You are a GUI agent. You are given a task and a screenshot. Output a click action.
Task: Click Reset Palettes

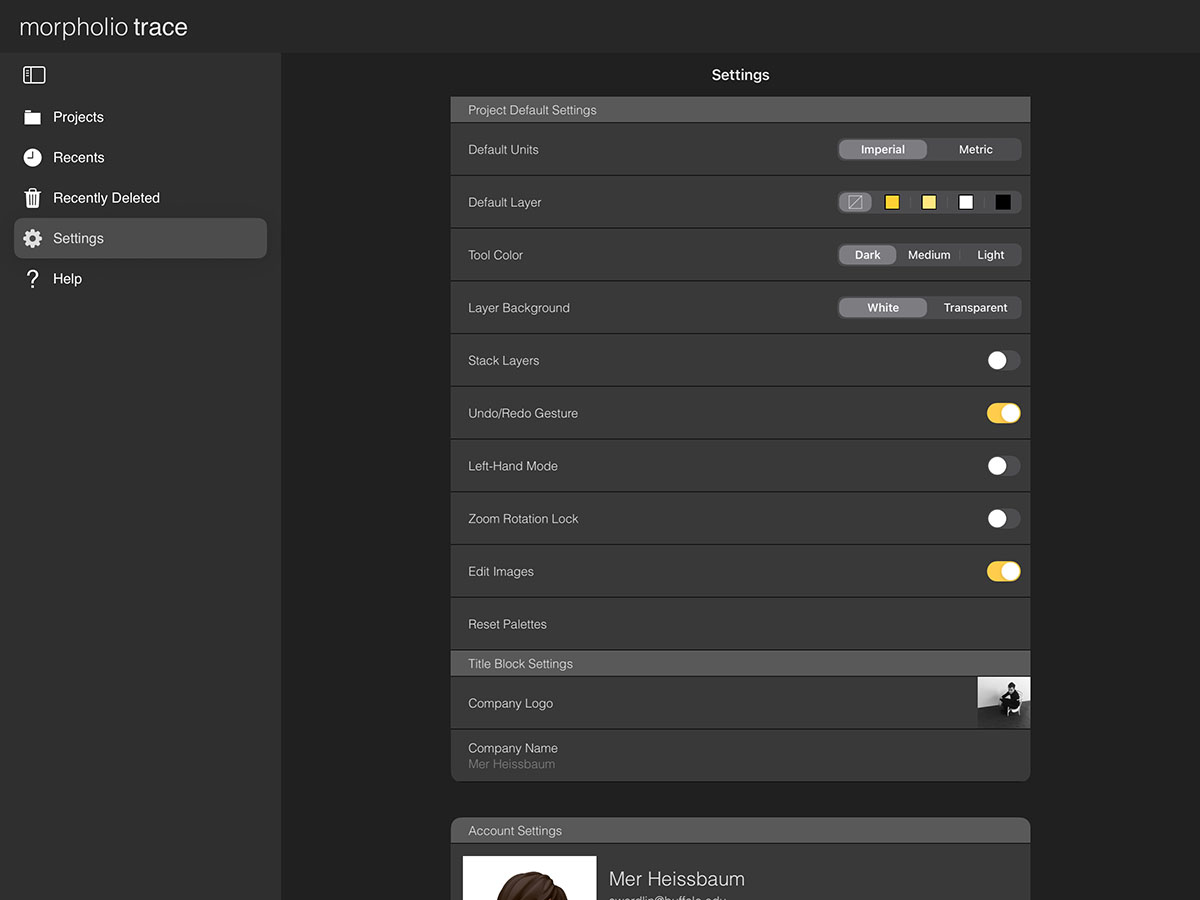(508, 624)
